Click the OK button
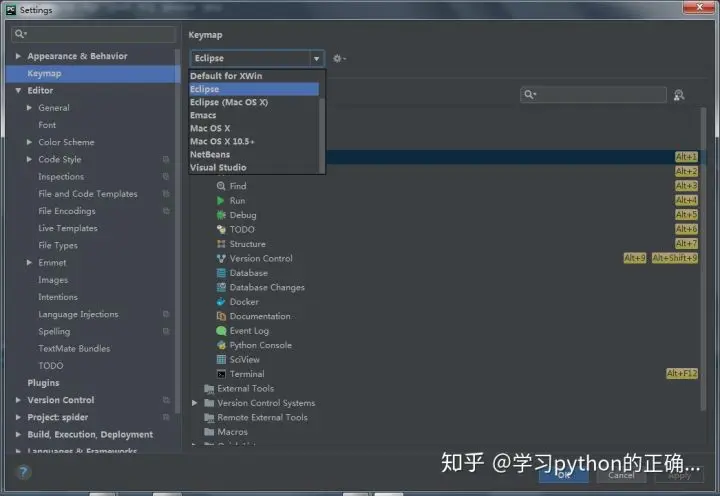 pyautogui.click(x=564, y=475)
